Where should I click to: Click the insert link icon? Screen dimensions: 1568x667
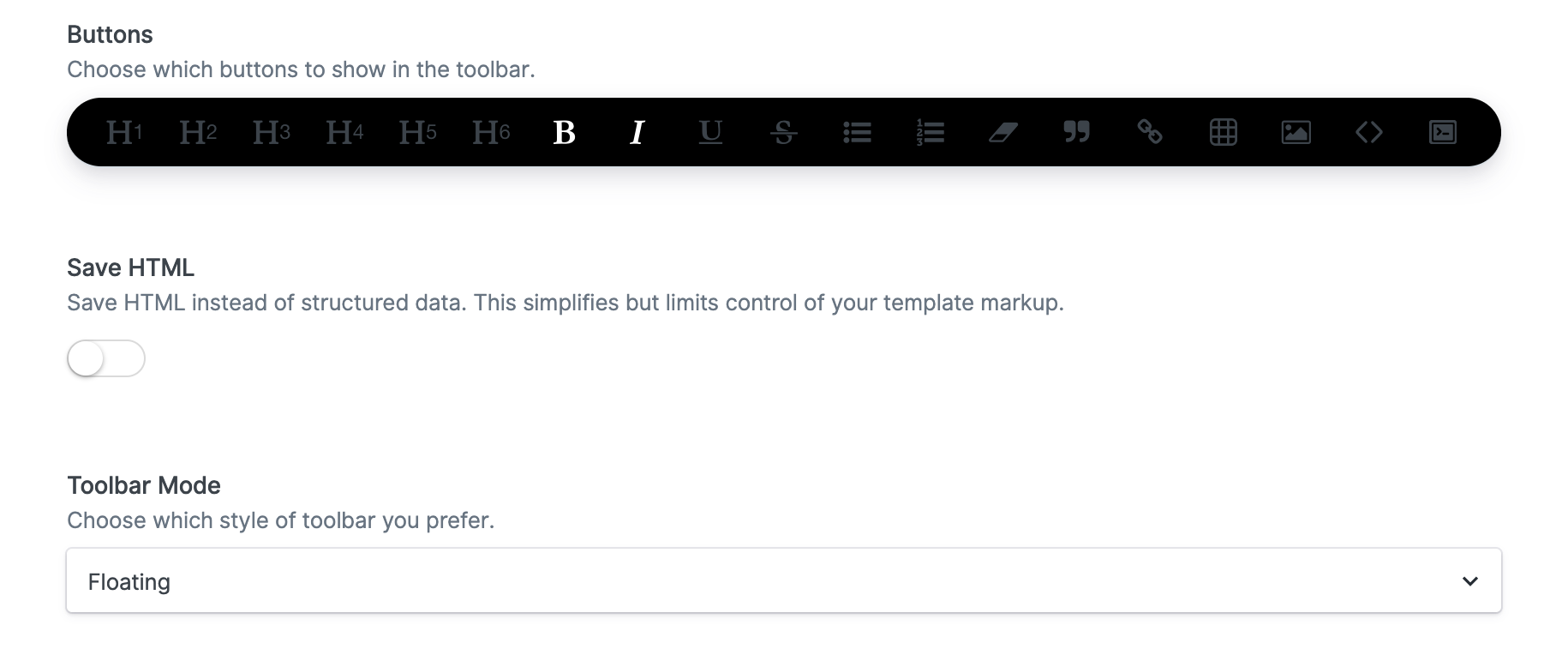[1149, 132]
